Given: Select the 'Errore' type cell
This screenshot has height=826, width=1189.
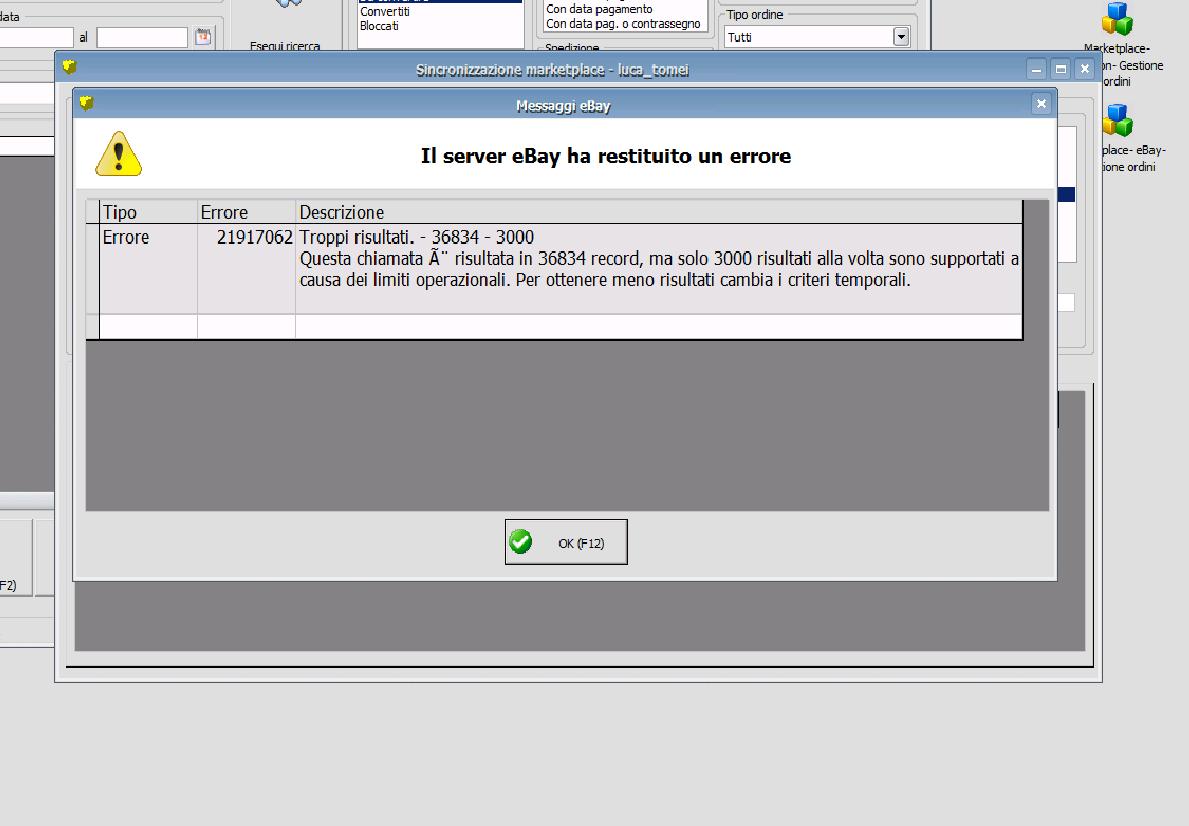Looking at the screenshot, I should [x=149, y=269].
